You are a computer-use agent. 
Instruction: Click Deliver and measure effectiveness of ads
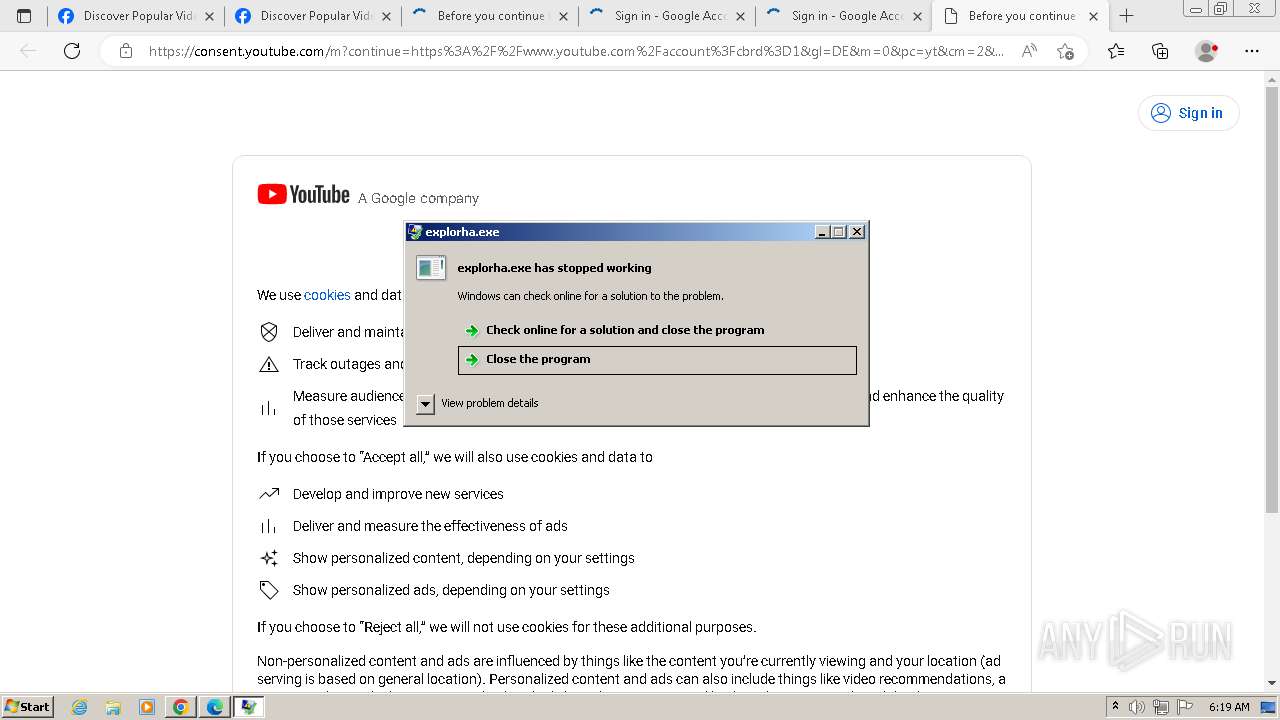(430, 526)
